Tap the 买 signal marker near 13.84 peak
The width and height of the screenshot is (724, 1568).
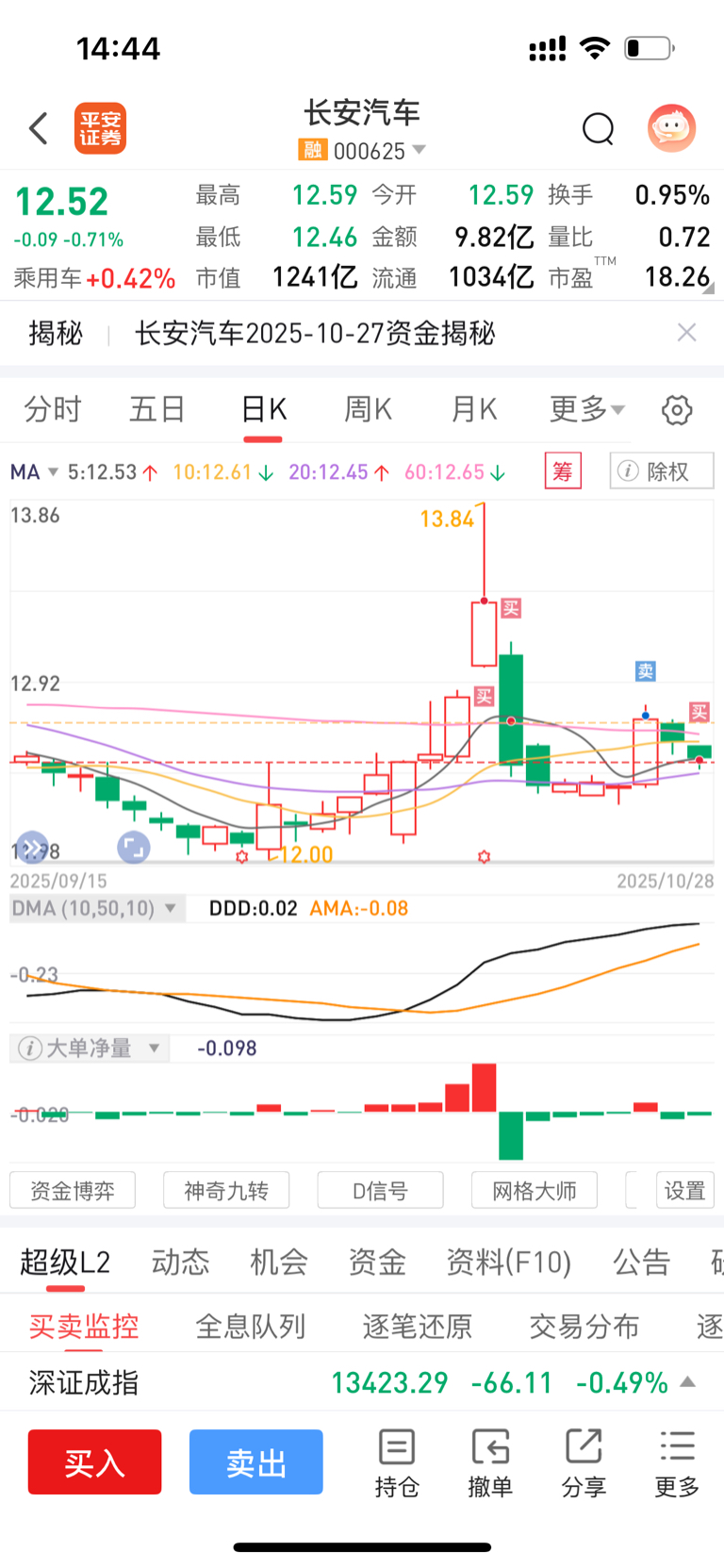click(511, 608)
